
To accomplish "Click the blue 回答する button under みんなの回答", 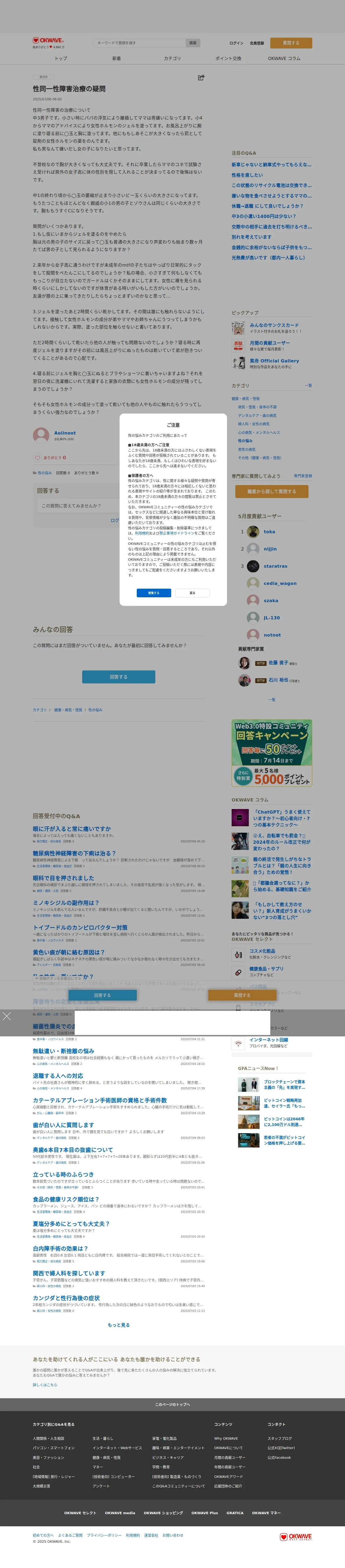I will [118, 676].
